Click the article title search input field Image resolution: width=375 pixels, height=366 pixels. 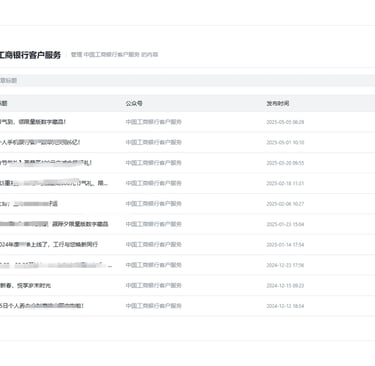[187, 81]
